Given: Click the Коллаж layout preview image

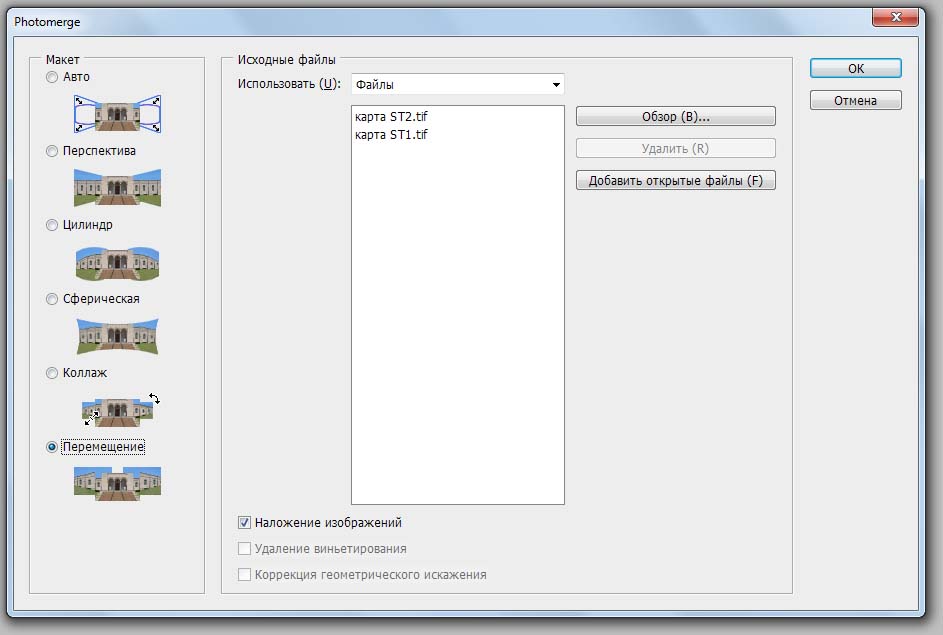Looking at the screenshot, I should point(120,410).
